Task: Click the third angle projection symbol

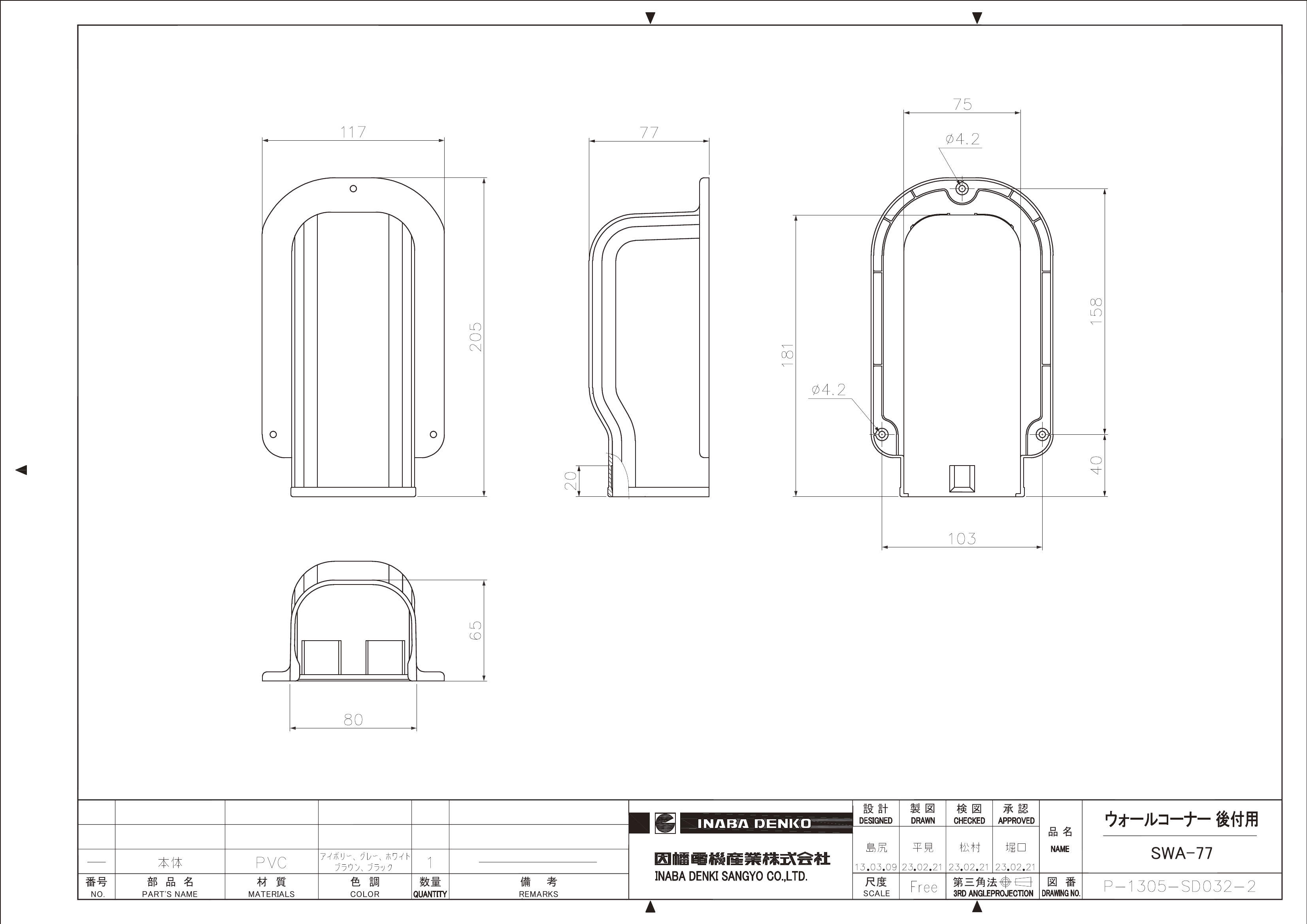Action: [1016, 882]
